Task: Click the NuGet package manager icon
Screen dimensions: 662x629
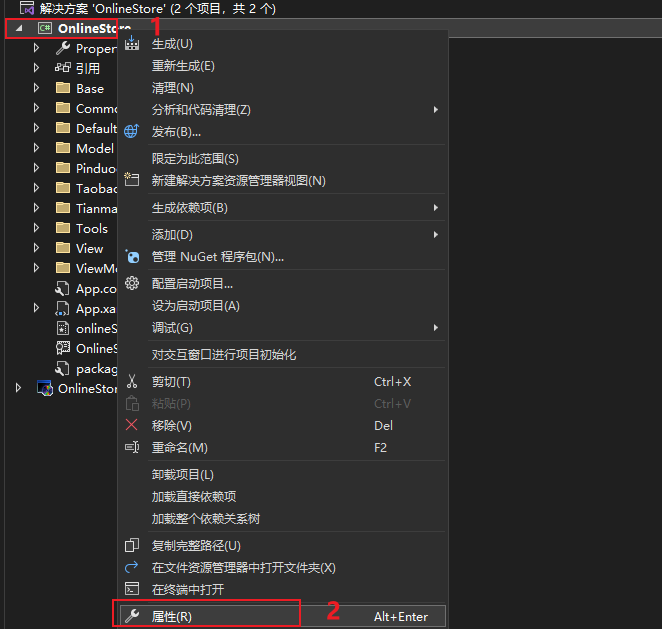Action: point(132,257)
